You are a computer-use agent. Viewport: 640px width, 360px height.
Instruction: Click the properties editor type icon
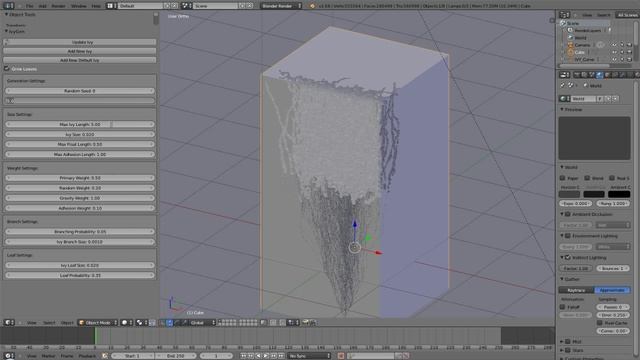pyautogui.click(x=564, y=75)
